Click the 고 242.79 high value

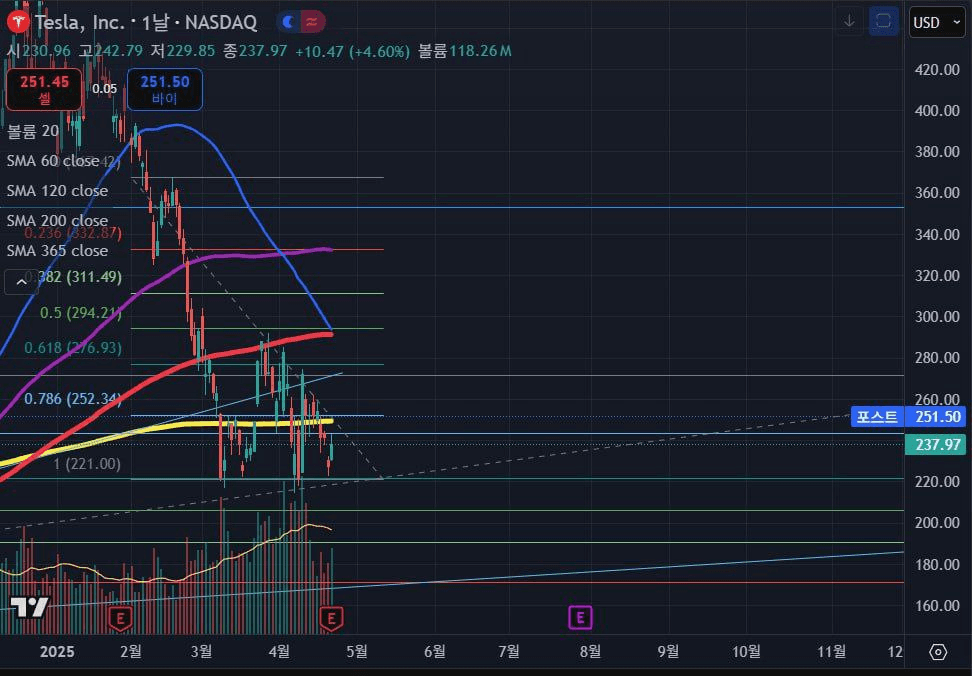point(110,51)
